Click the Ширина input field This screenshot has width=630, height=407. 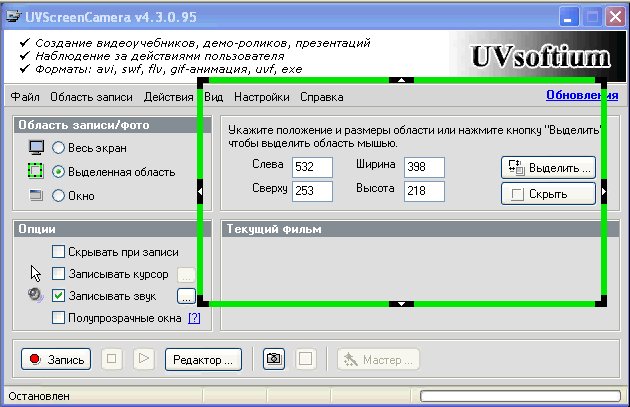(x=424, y=167)
